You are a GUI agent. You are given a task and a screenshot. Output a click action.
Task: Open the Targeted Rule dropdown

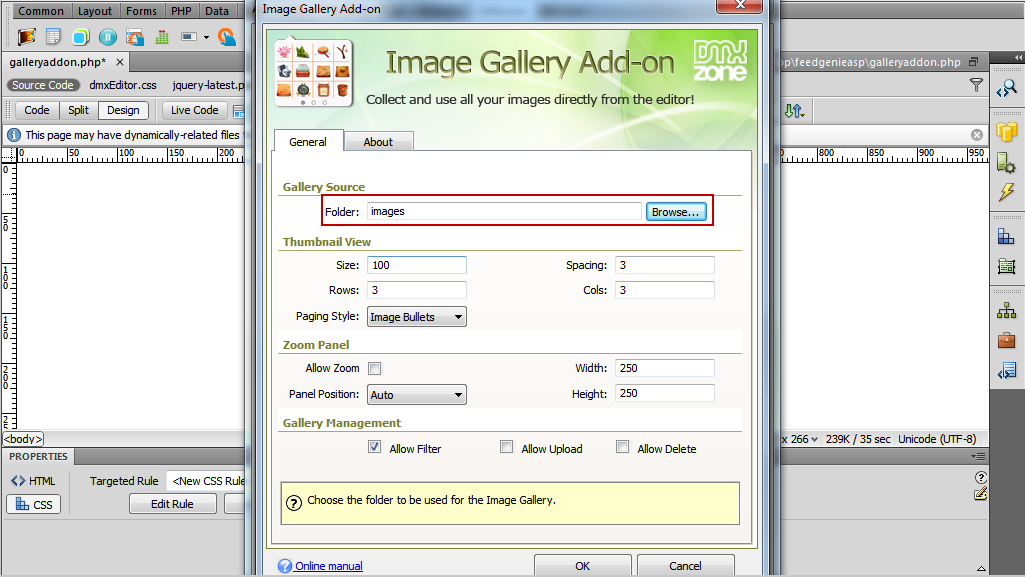point(206,481)
